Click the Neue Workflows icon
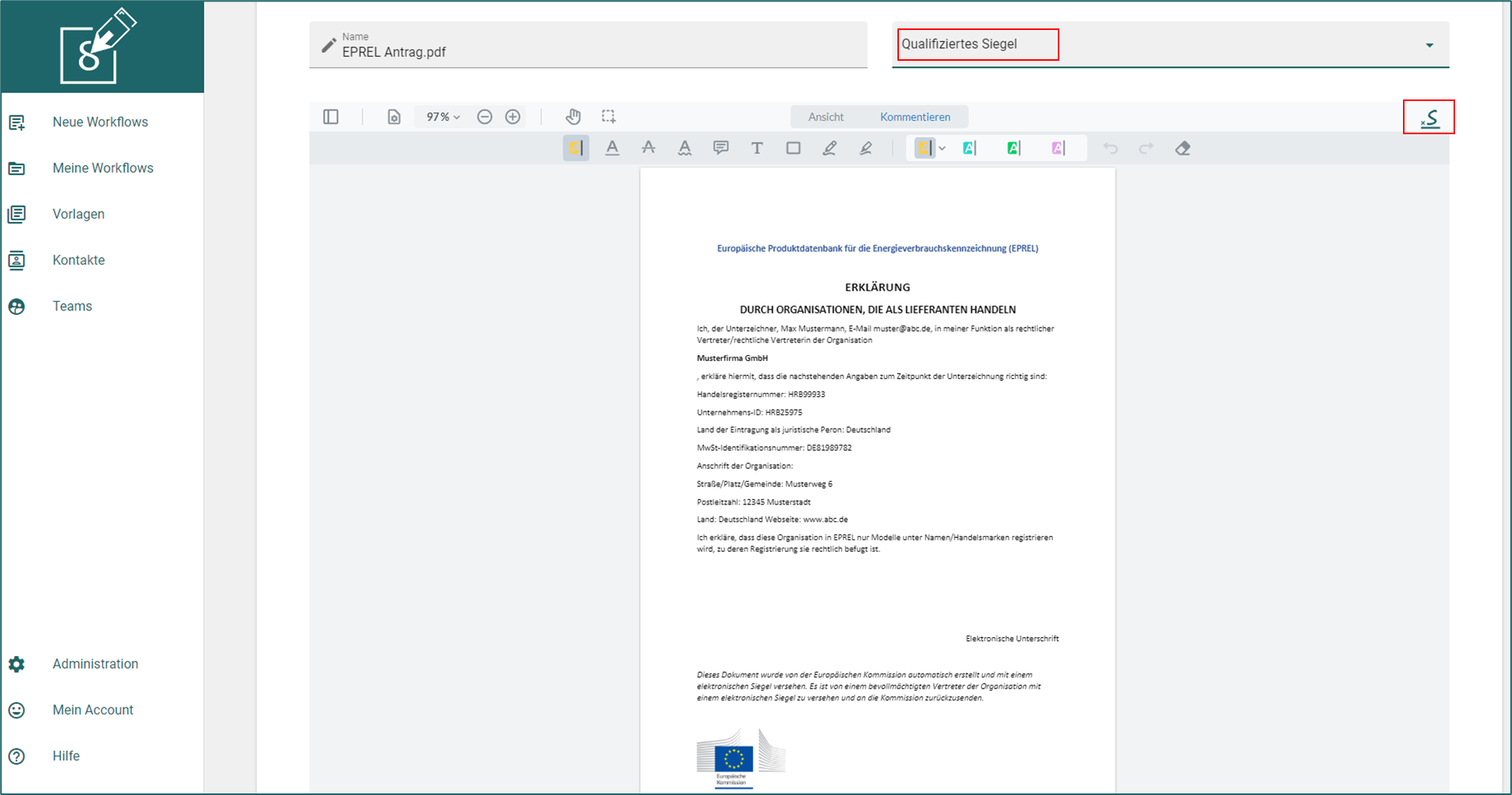The width and height of the screenshot is (1512, 795). click(17, 122)
